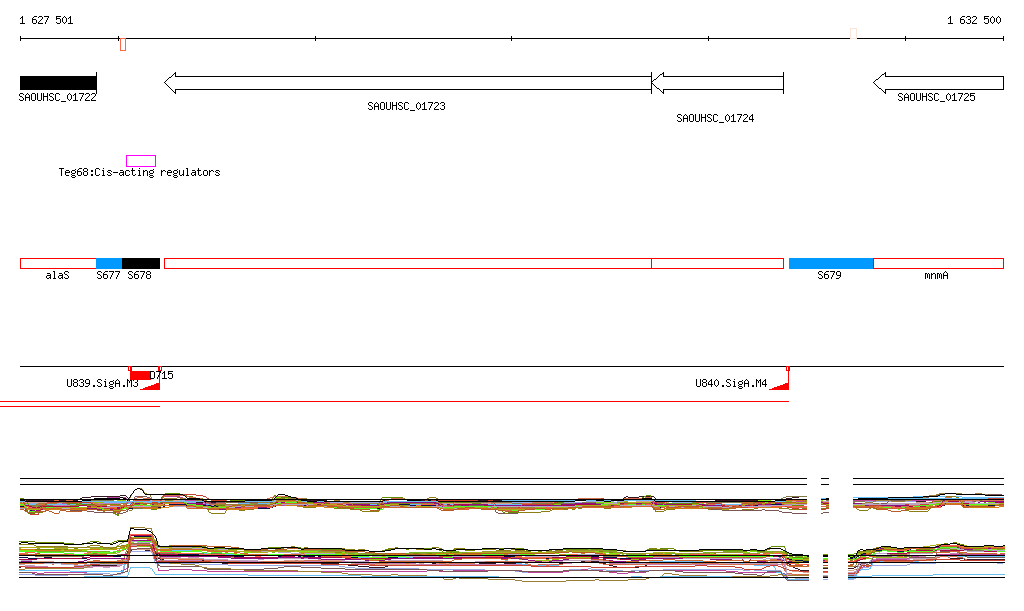Screen dimensions: 1024x611
Task: Click the Teg68:Cis-acting regulators label
Action: click(139, 172)
